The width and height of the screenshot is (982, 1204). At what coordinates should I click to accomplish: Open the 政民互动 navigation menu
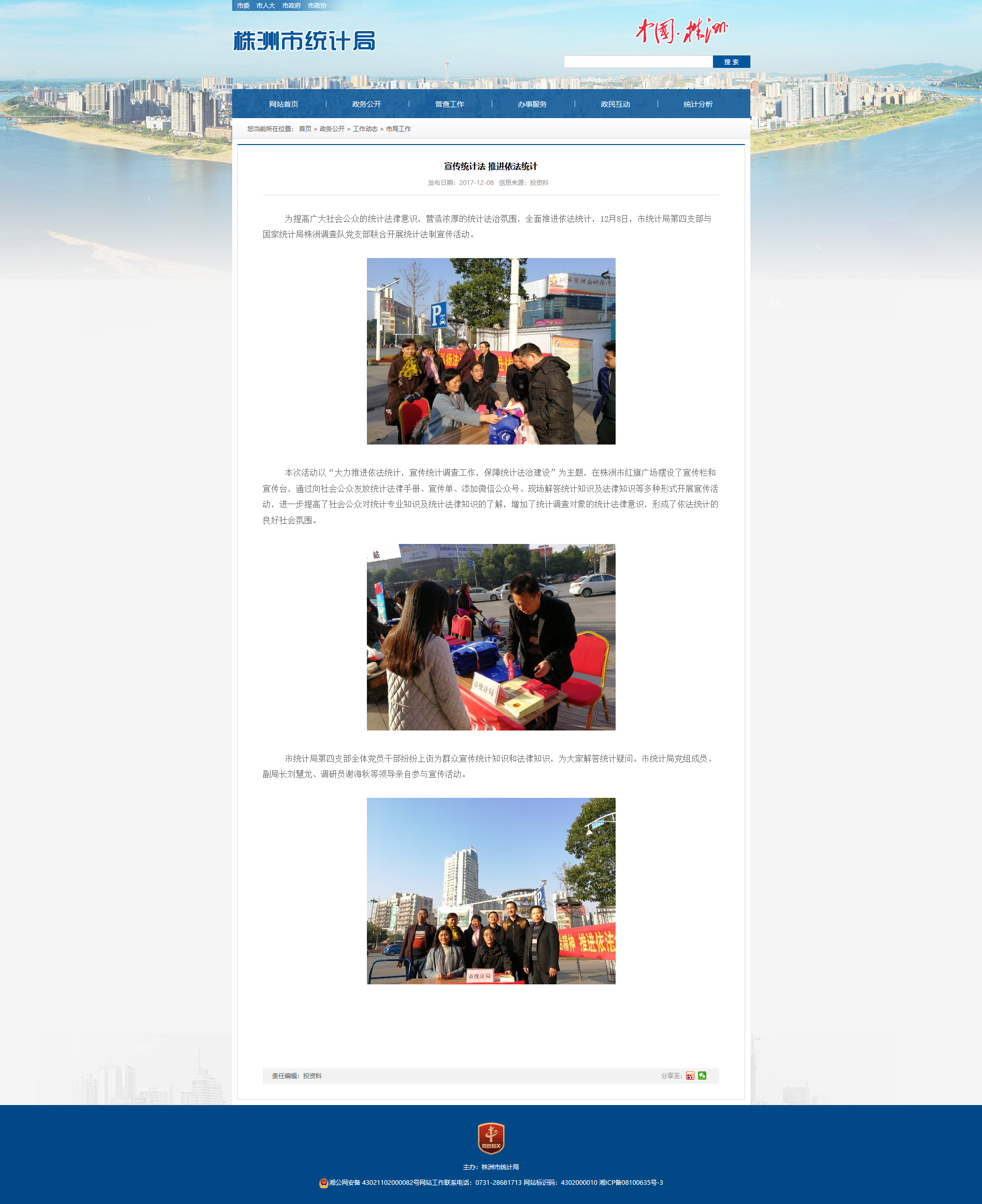pyautogui.click(x=615, y=104)
